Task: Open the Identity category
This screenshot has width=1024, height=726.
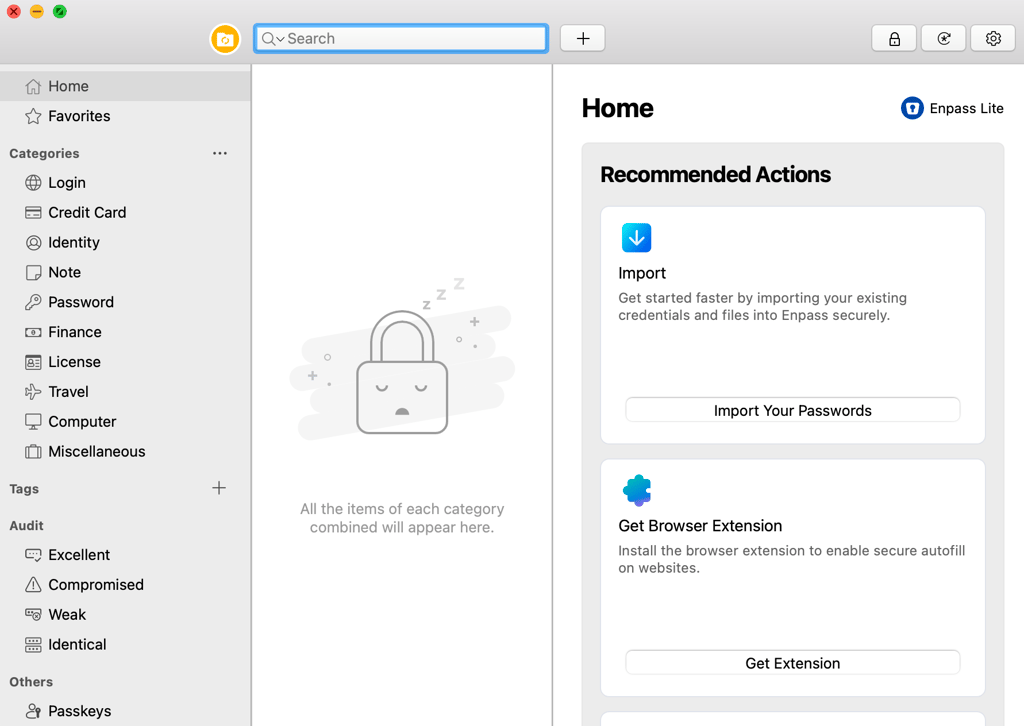Action: pos(125,243)
